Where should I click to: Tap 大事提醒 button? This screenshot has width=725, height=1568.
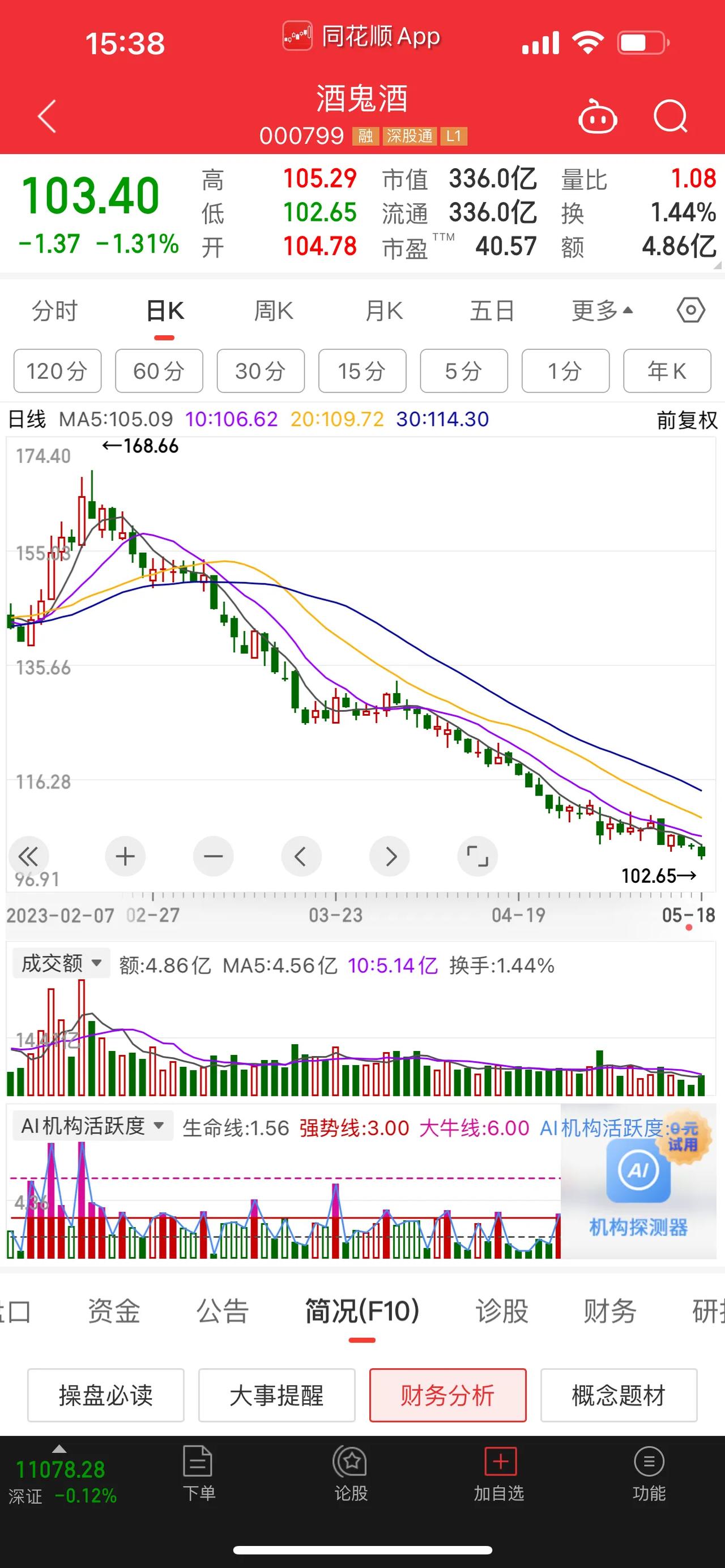[277, 1395]
